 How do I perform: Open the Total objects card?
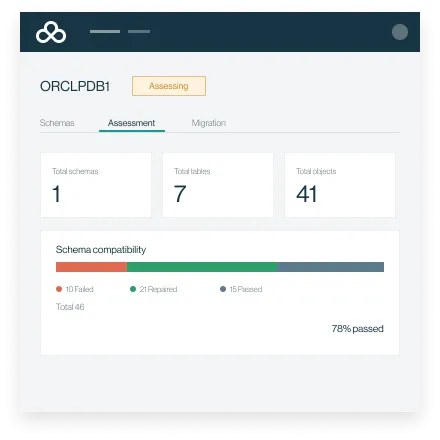[340, 185]
